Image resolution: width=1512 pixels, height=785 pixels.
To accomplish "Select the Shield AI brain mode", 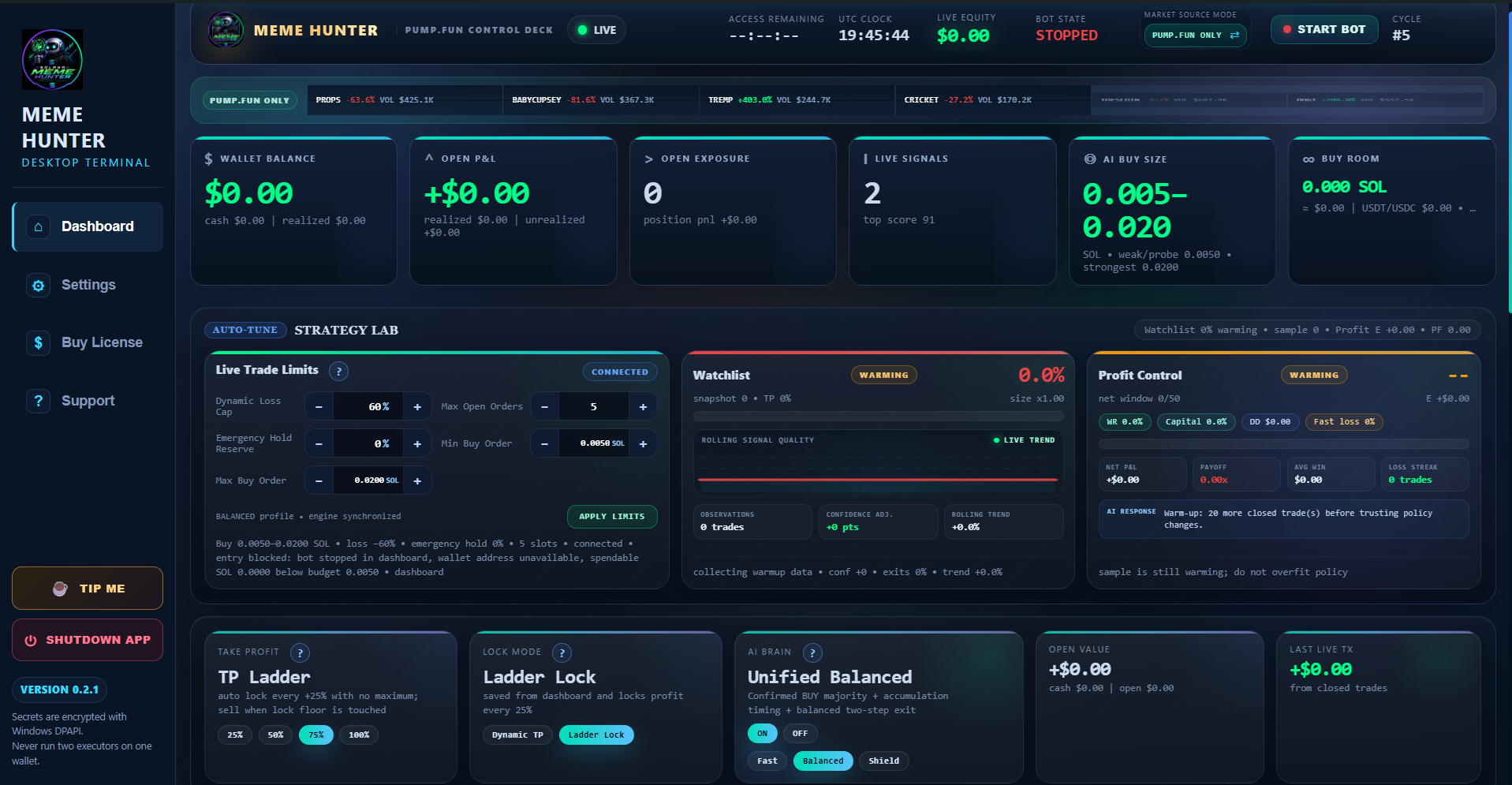I will click(x=883, y=761).
